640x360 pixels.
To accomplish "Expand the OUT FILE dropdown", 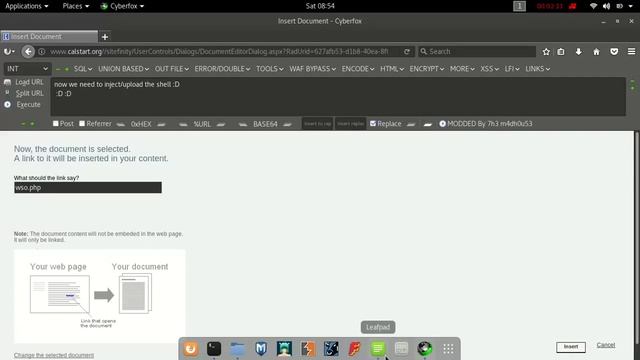I will point(171,69).
